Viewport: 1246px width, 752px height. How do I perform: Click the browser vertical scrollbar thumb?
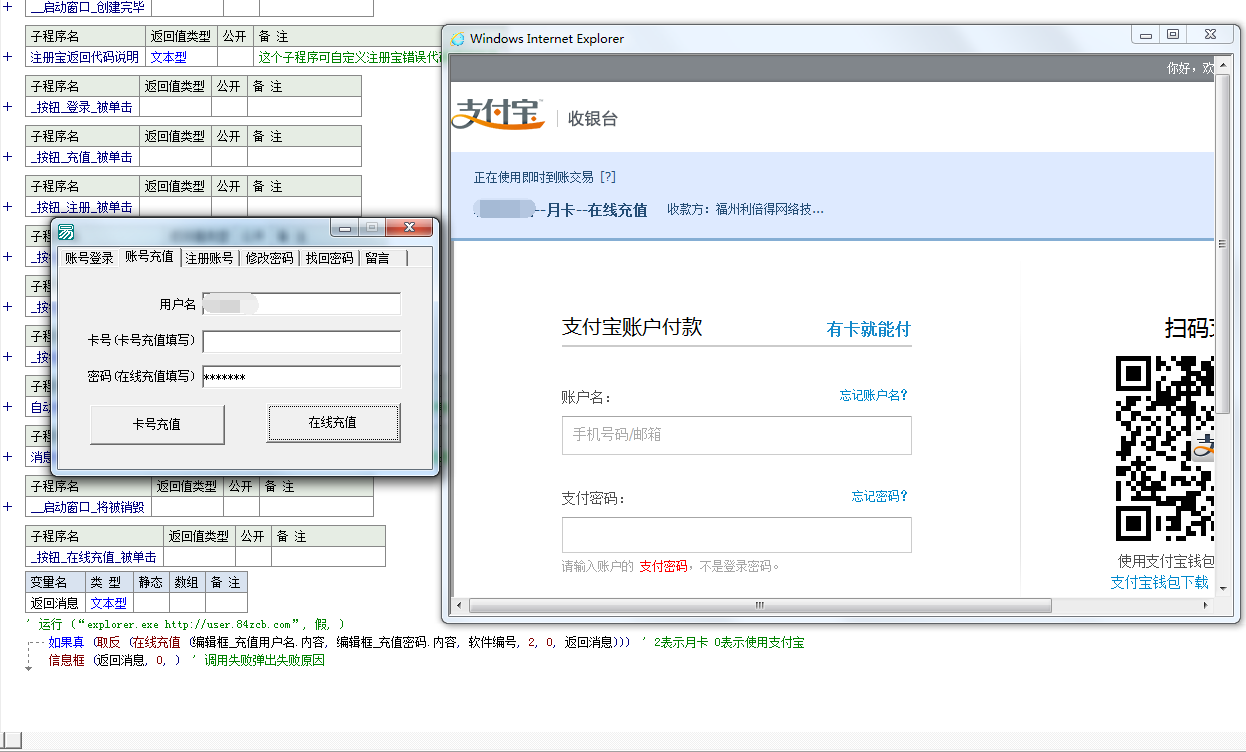click(1223, 243)
